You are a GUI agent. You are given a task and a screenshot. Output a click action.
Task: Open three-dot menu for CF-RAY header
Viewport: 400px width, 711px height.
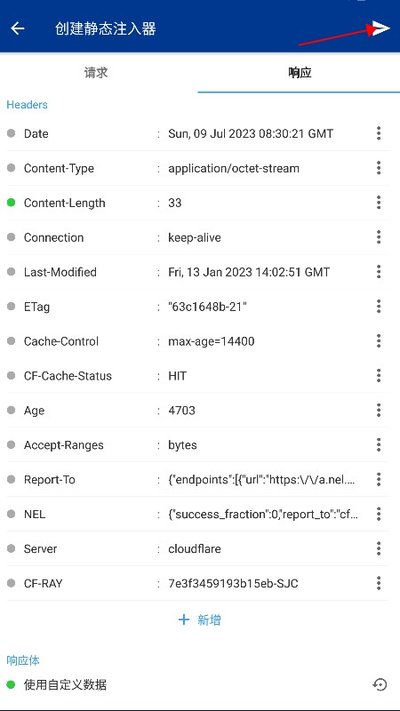click(x=379, y=583)
